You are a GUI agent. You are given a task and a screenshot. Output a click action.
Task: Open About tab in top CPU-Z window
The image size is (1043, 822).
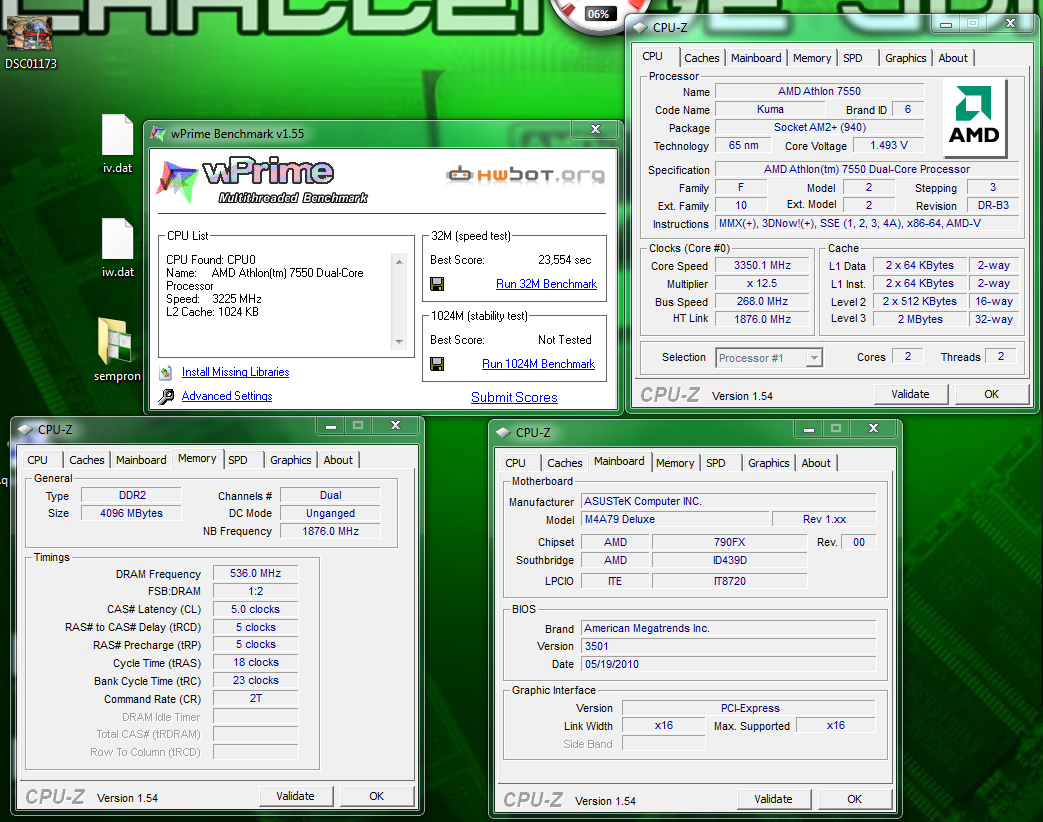[x=953, y=58]
